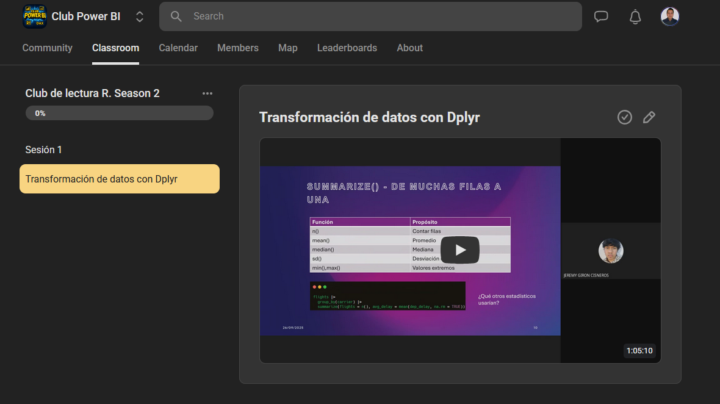Screen dimensions: 720x404
Task: Open the user profile avatar
Action: [x=670, y=16]
